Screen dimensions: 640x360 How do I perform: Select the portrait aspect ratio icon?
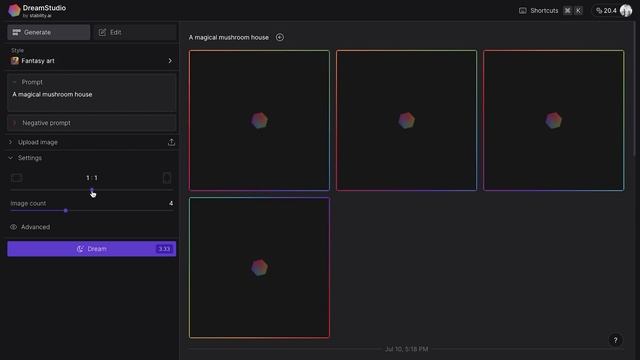point(167,178)
